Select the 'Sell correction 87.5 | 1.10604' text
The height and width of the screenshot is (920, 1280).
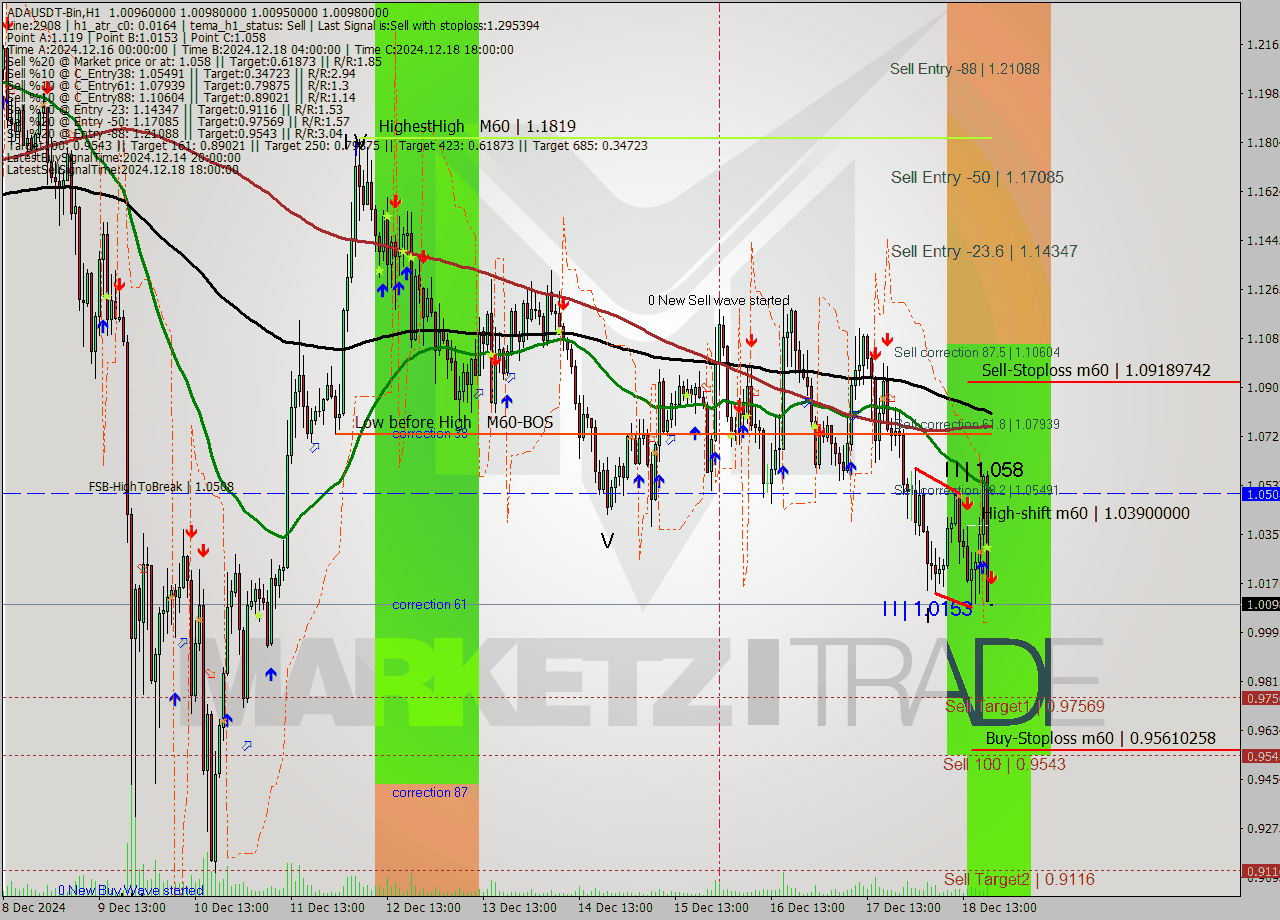point(977,352)
